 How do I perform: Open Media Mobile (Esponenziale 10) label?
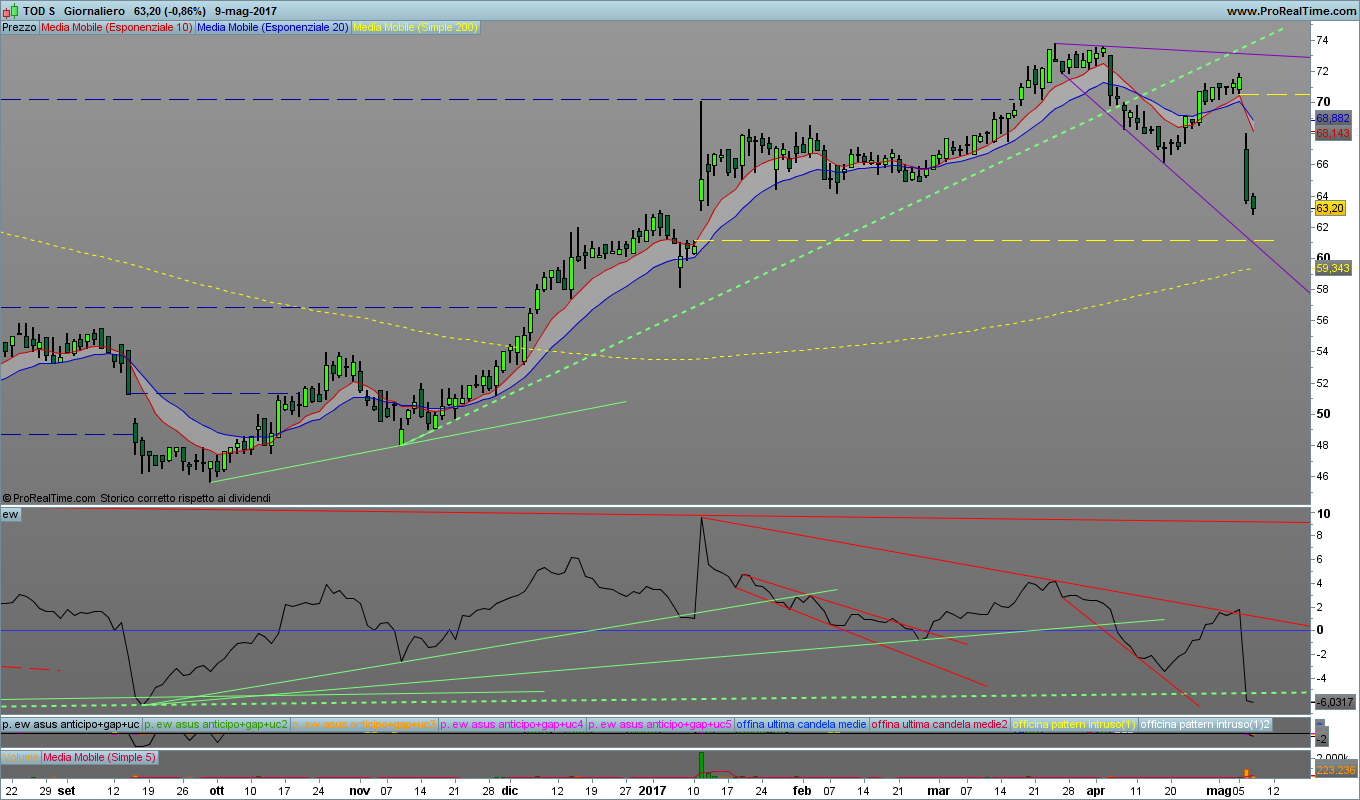(117, 28)
